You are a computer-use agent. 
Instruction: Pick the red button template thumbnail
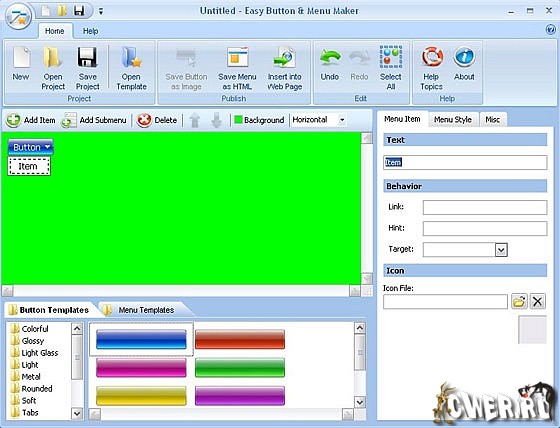pyautogui.click(x=240, y=339)
